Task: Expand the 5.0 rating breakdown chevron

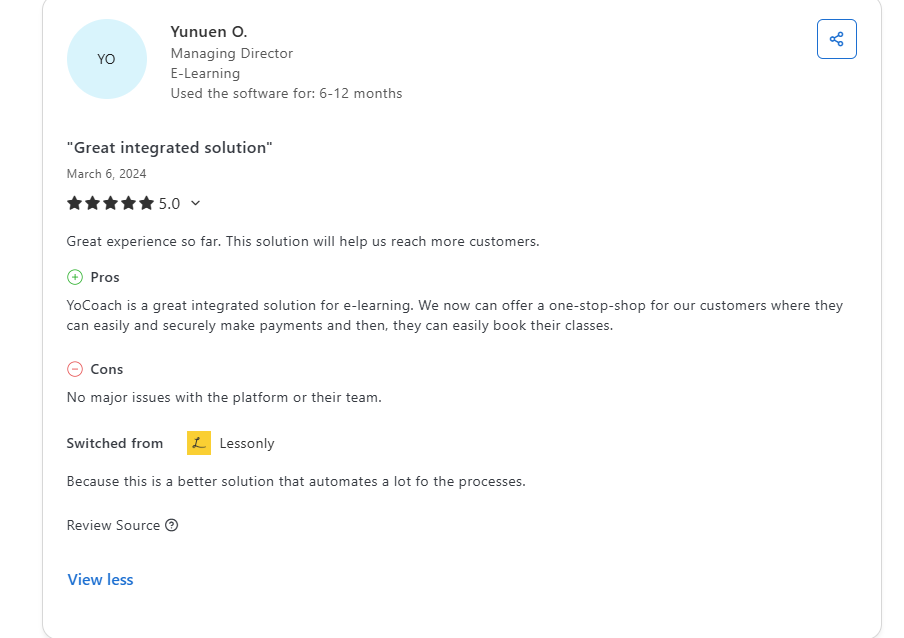Action: tap(195, 203)
